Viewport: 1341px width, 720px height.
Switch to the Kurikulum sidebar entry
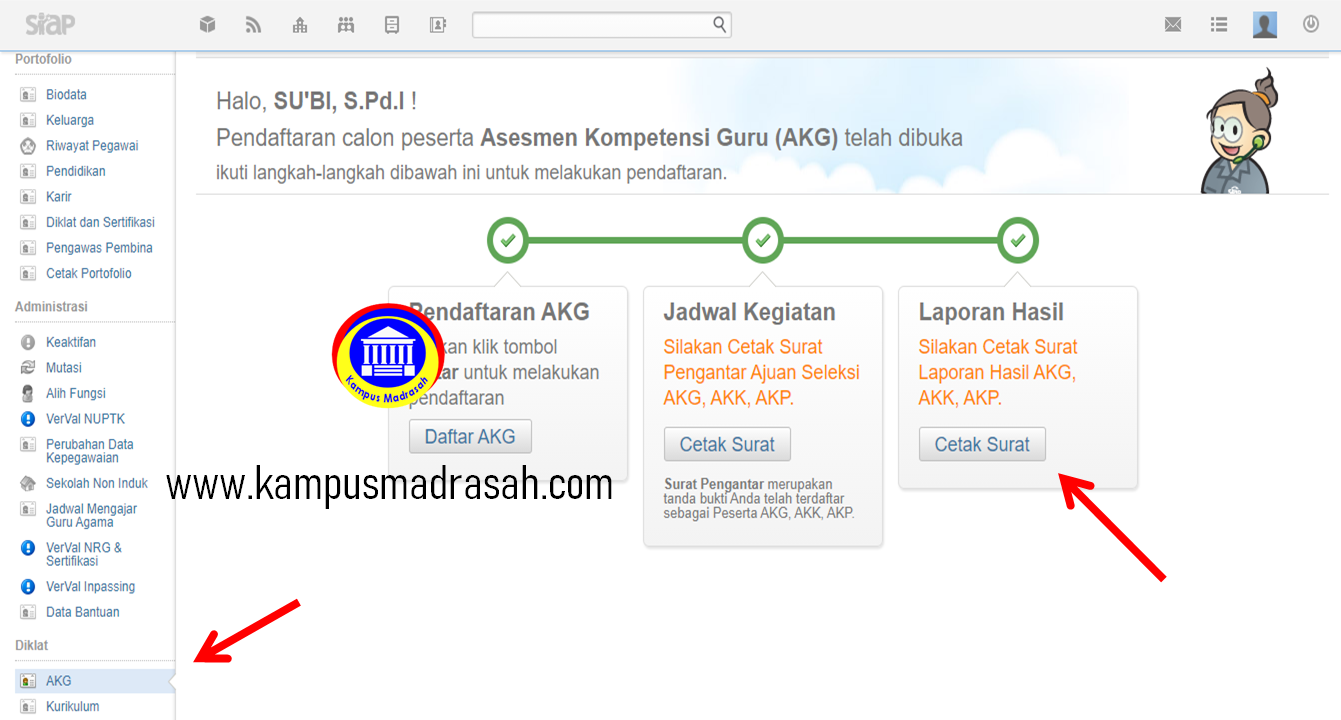(x=72, y=705)
